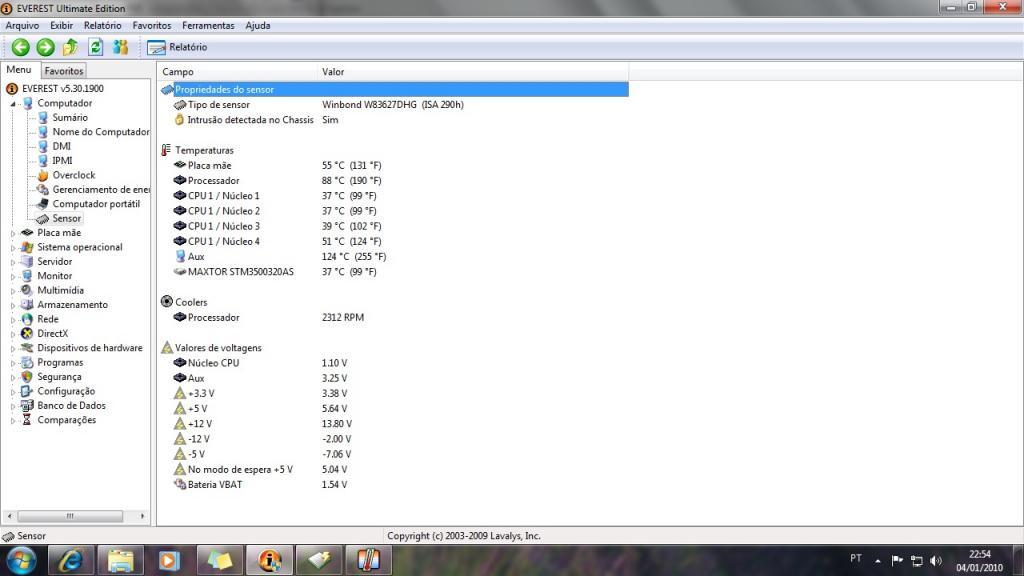Image resolution: width=1024 pixels, height=576 pixels.
Task: Open the Arquivo menu
Action: pyautogui.click(x=22, y=25)
